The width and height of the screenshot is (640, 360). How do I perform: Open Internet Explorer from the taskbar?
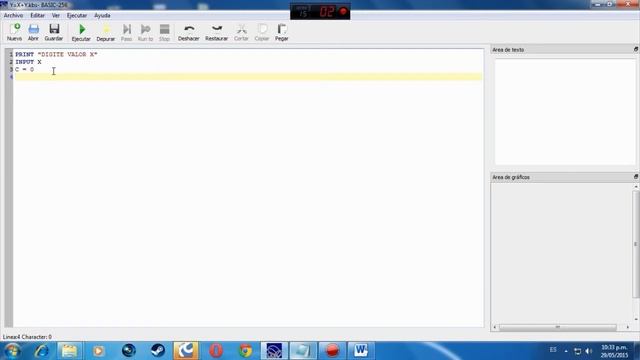[41, 351]
